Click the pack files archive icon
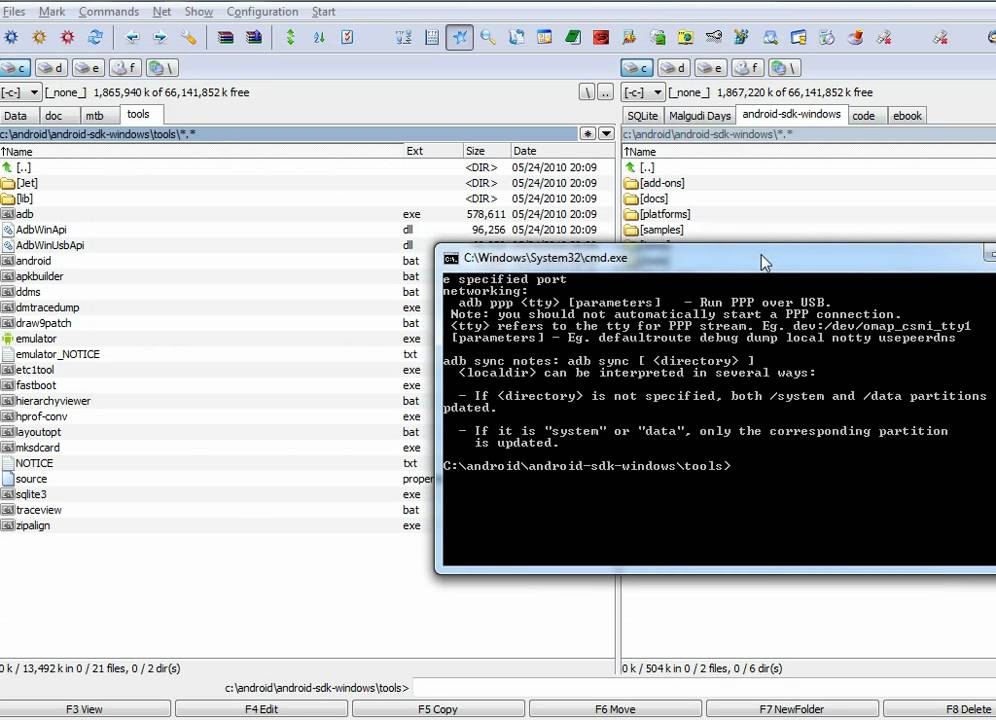996x720 pixels. tap(225, 37)
